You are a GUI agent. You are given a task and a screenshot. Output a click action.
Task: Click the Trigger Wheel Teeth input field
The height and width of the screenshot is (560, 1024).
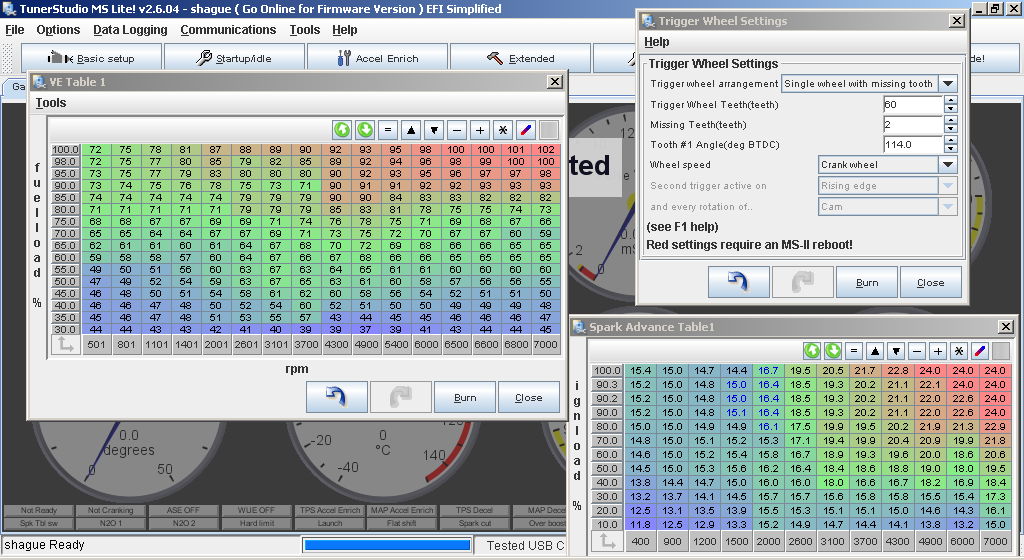913,104
